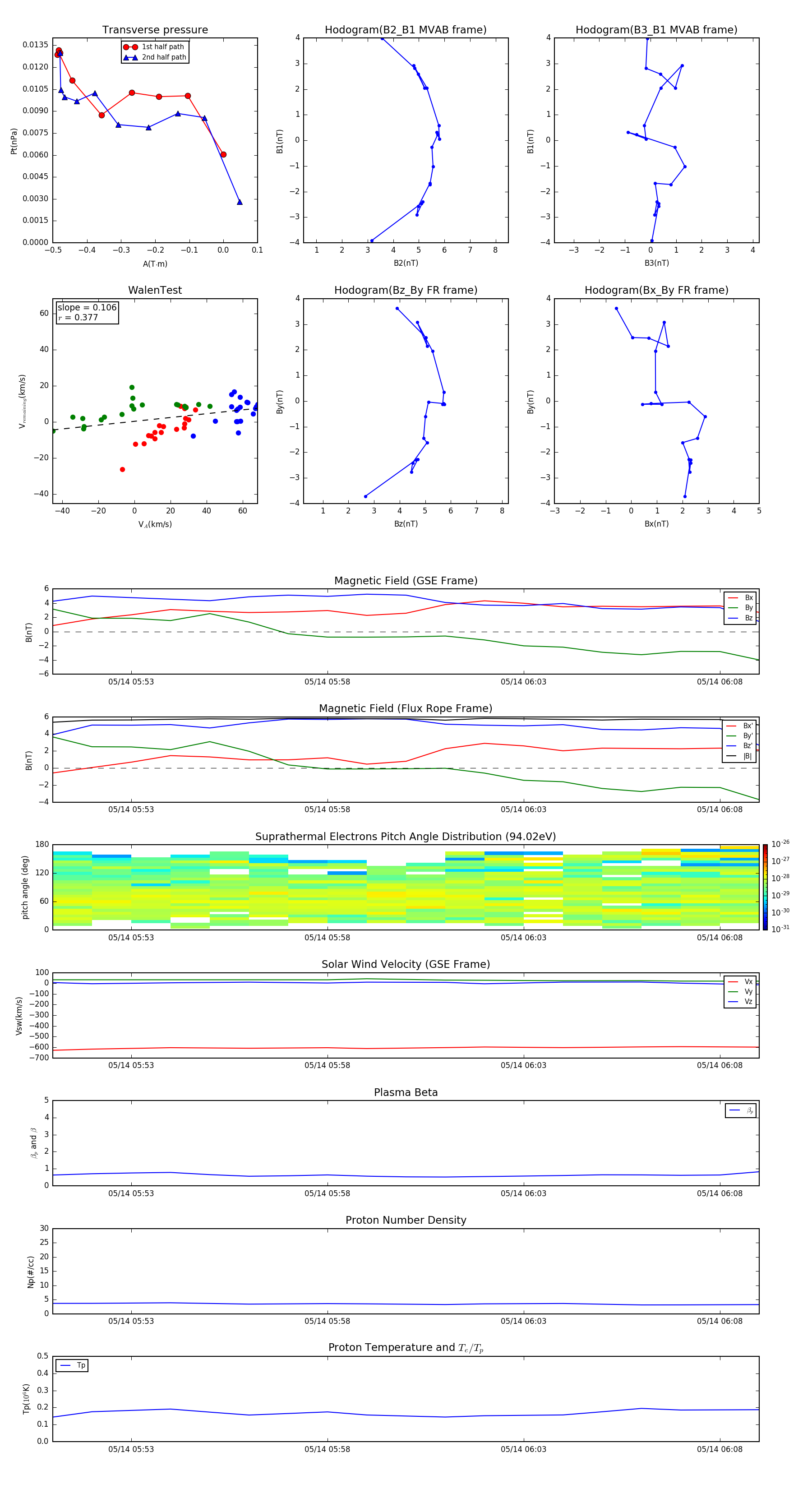Click the "r = 0.377" annotation

pyautogui.click(x=78, y=317)
